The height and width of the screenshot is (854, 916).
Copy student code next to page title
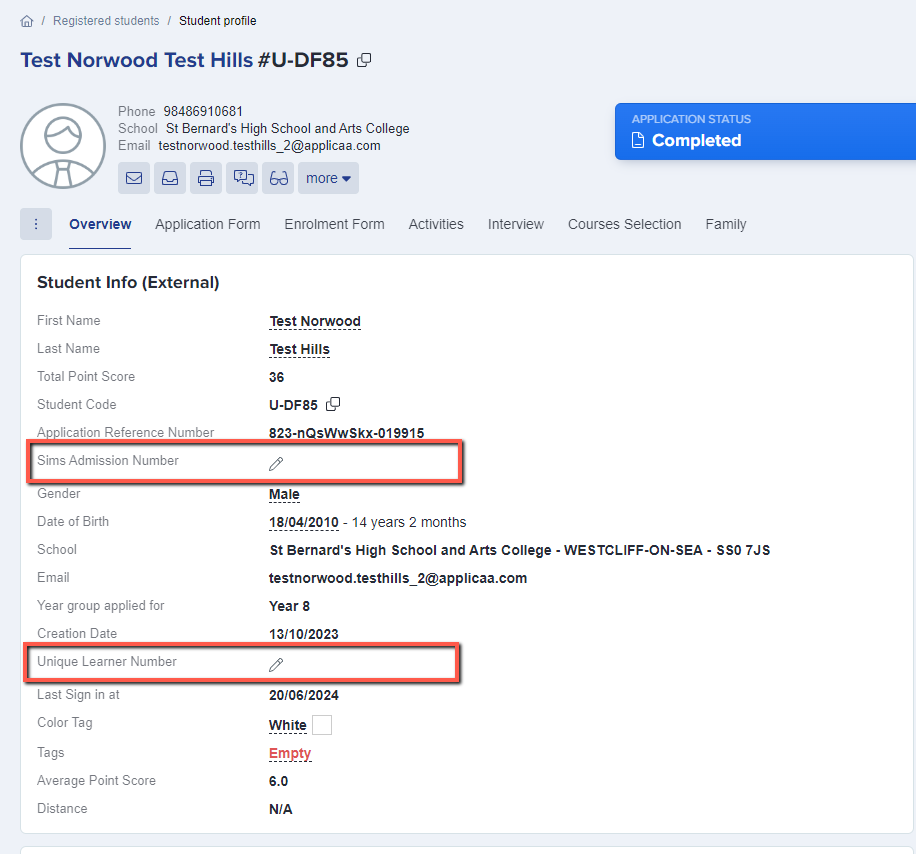[364, 60]
